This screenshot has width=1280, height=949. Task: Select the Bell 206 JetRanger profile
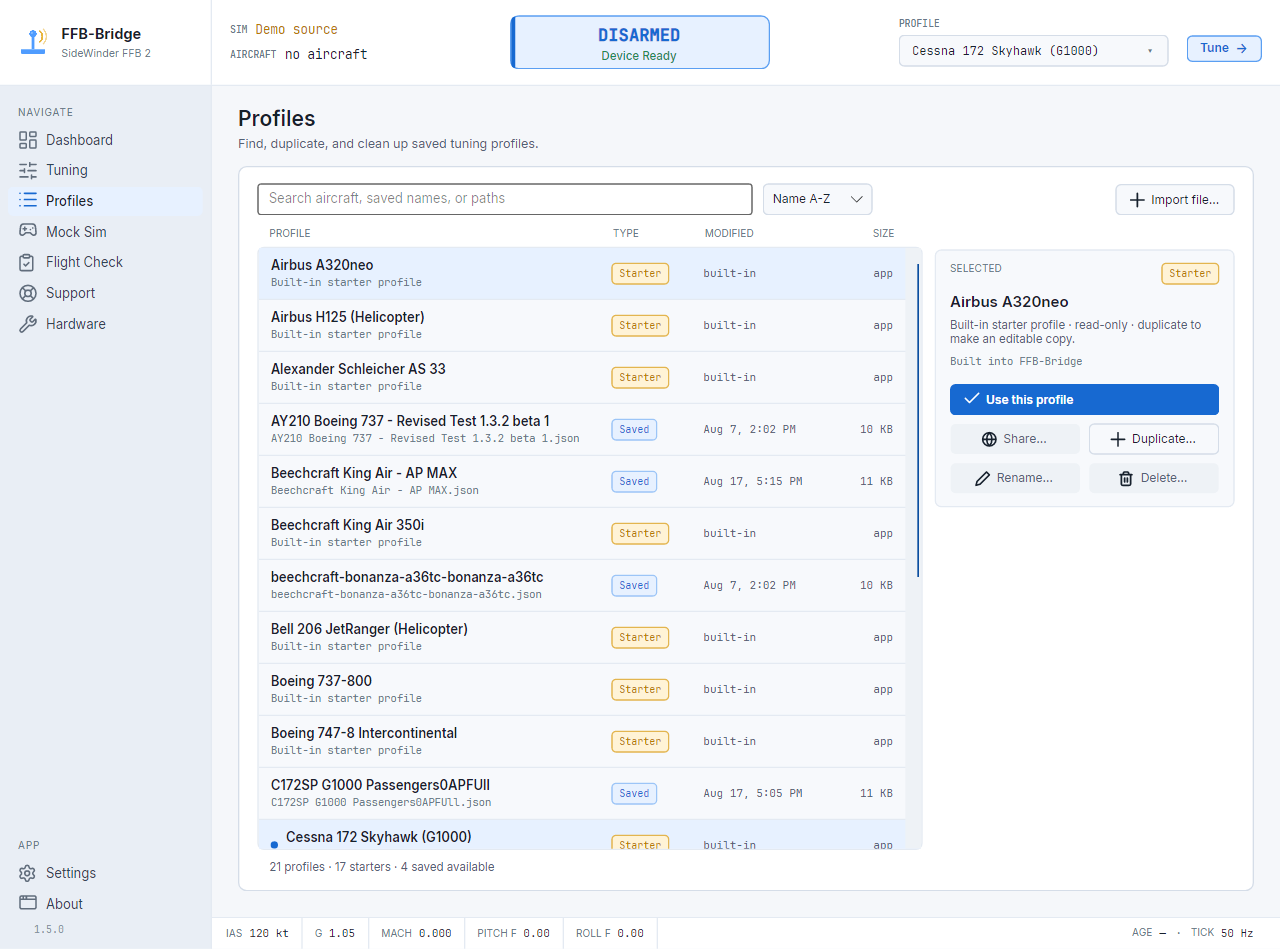[582, 638]
